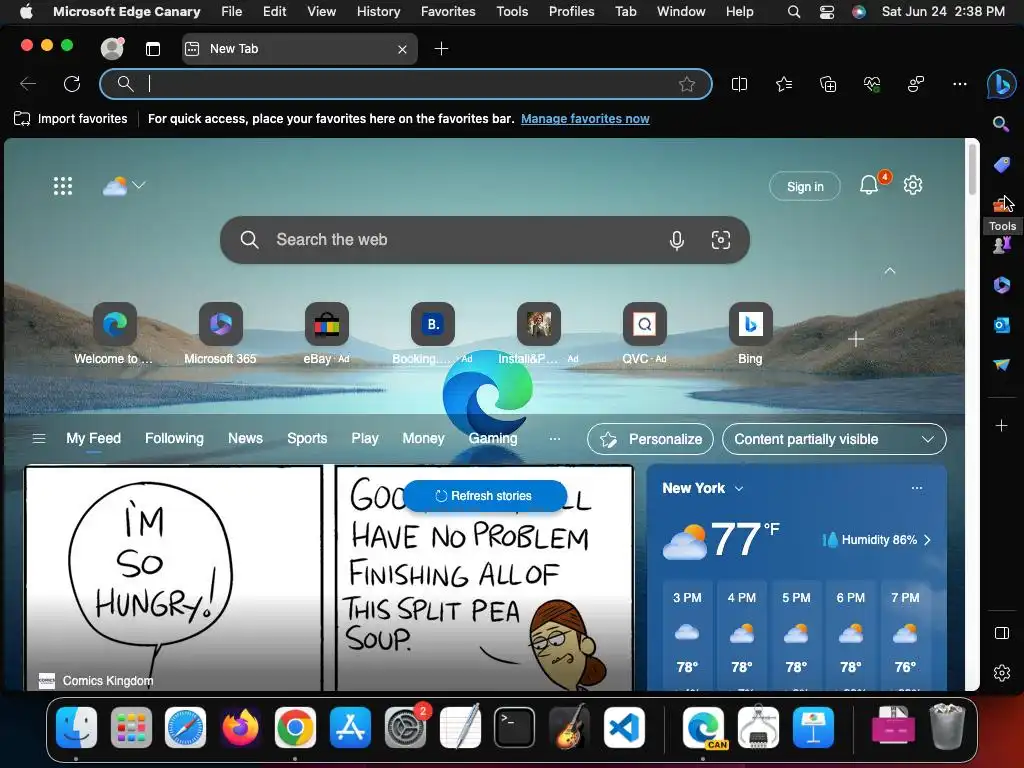Open visual search camera icon
Viewport: 1024px width, 768px height.
coord(720,240)
